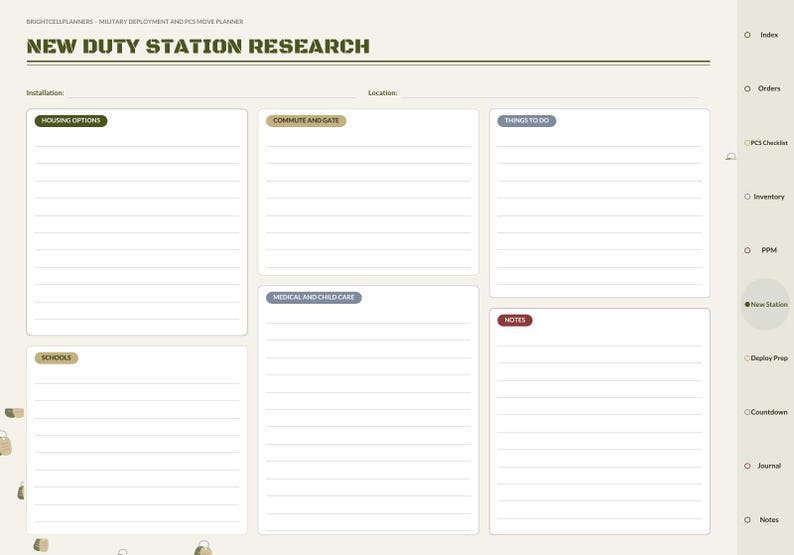
Task: Select the Commute and Gate label
Action: (306, 121)
